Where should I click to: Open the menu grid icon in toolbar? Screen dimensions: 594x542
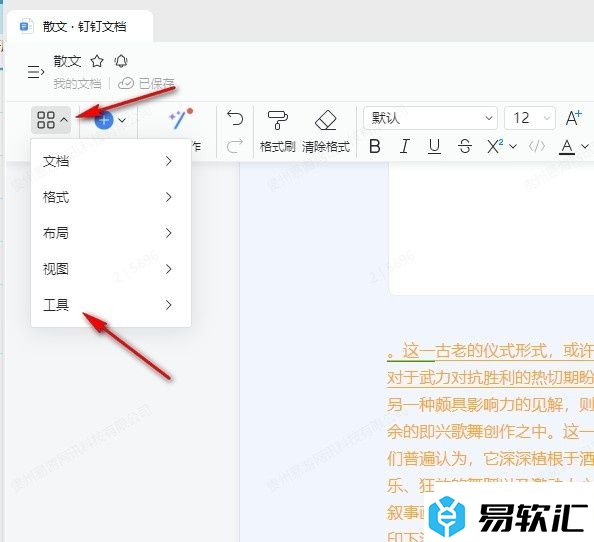pos(51,120)
